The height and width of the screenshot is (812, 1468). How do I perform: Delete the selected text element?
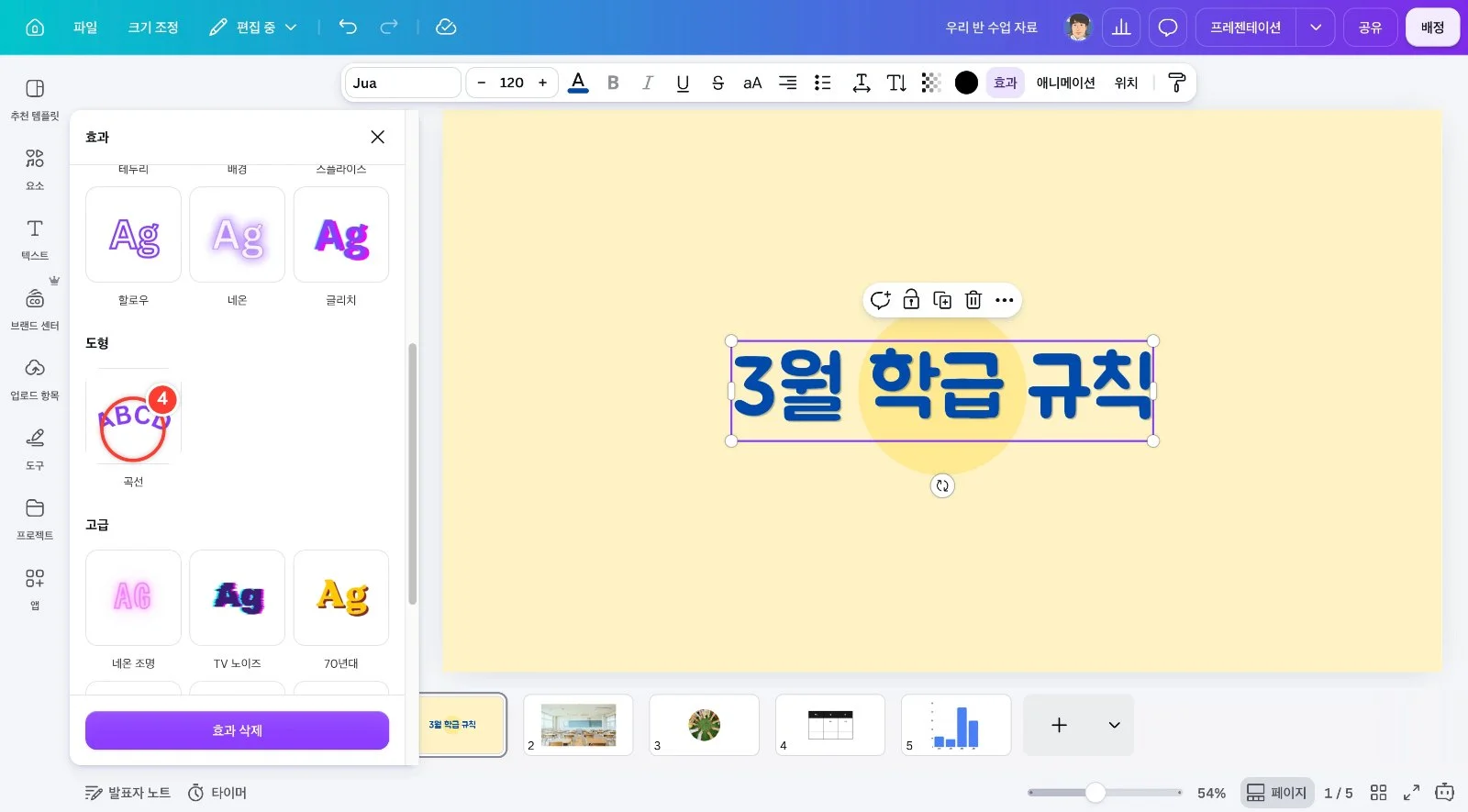click(x=973, y=300)
